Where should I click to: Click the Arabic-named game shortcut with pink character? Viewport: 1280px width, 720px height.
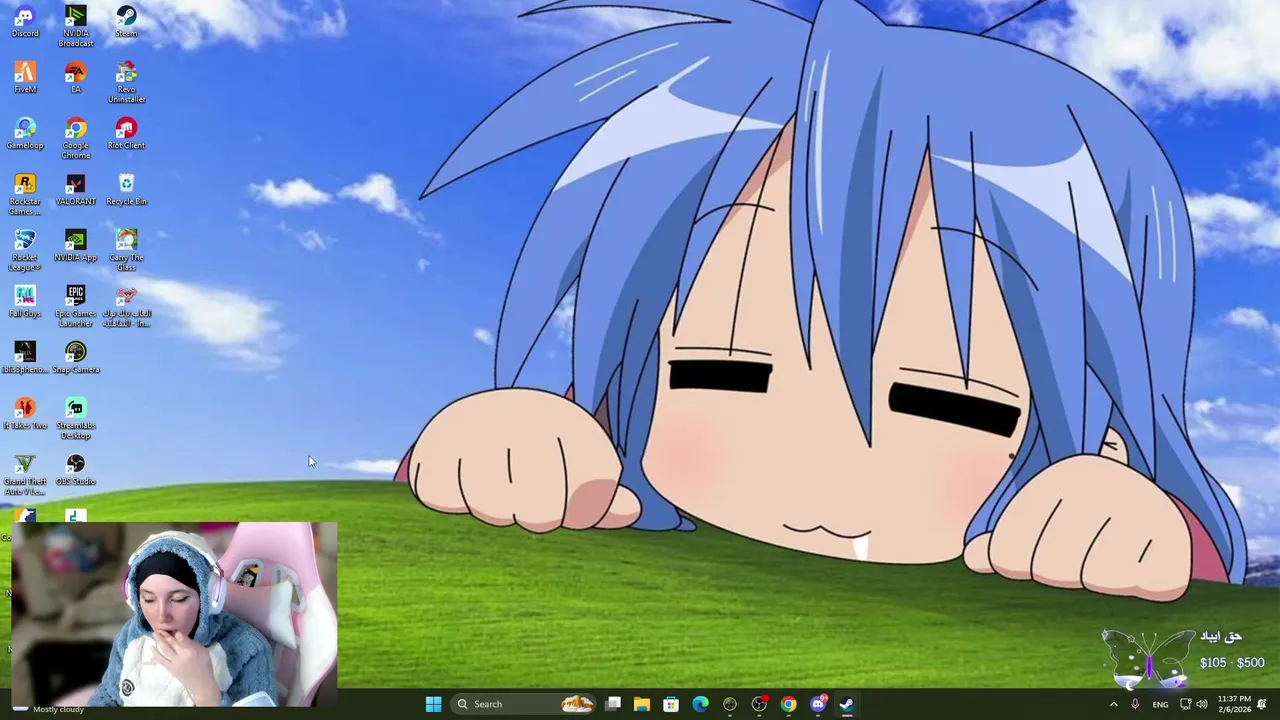tap(126, 306)
